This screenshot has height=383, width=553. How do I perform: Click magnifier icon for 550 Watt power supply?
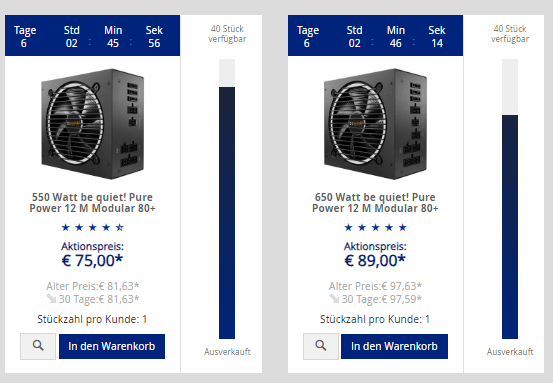pyautogui.click(x=38, y=346)
